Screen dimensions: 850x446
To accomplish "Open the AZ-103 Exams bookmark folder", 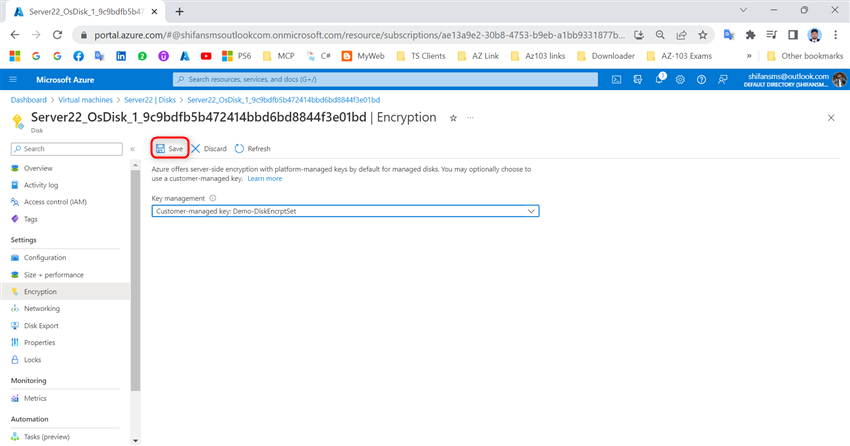I will coord(679,56).
